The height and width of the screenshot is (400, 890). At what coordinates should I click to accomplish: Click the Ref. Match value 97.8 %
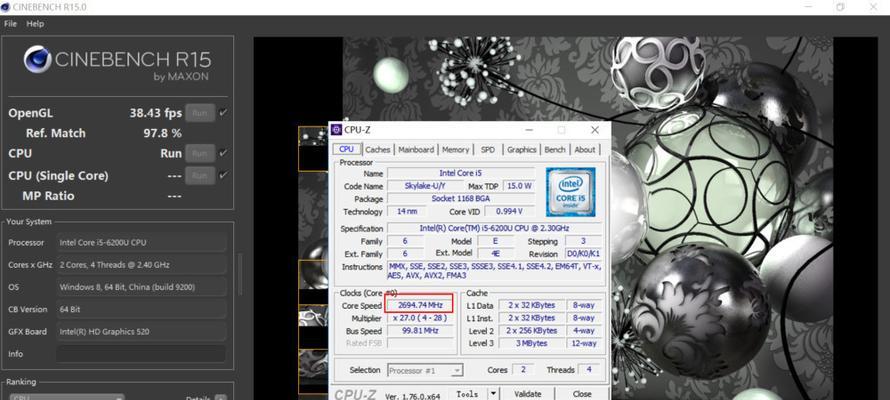162,133
